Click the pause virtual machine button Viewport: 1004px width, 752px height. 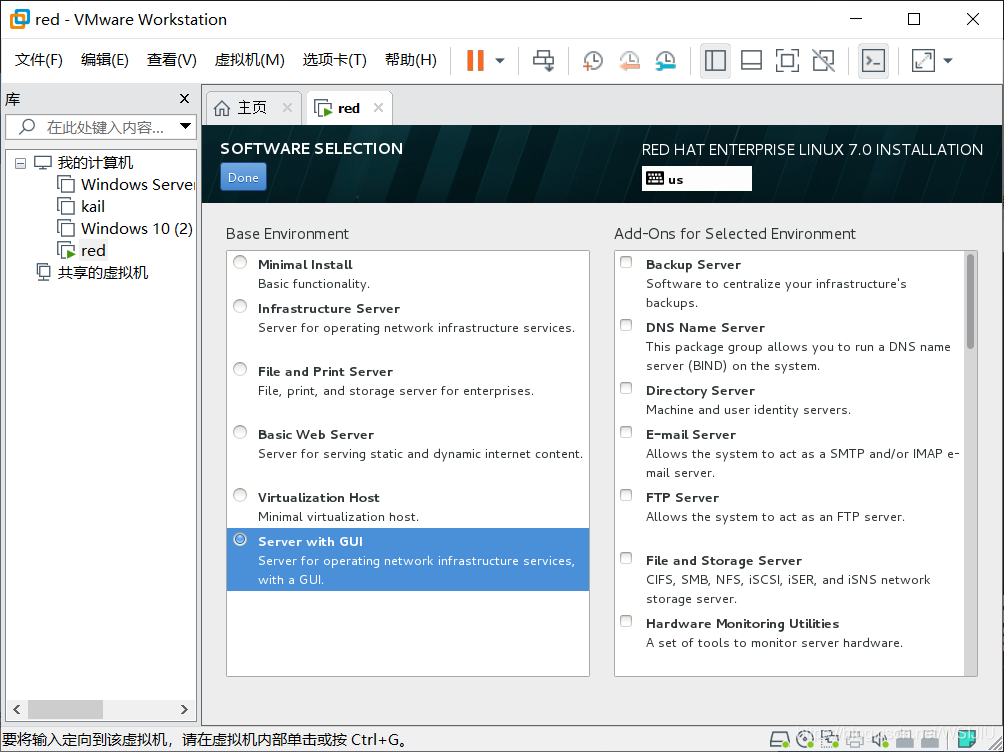475,60
